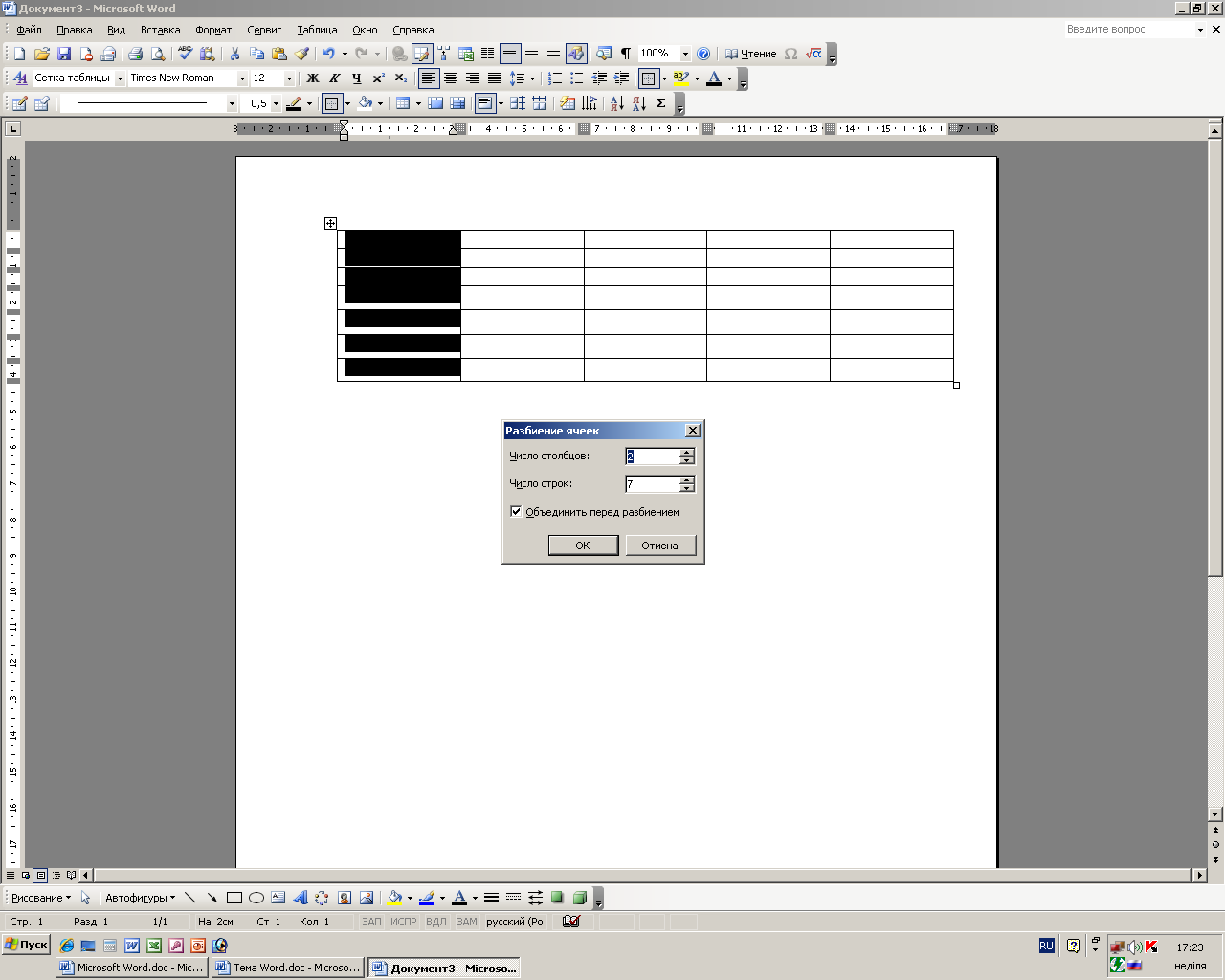Expand the line spacing dropdown arrow
Screen dimensions: 1225x980
532,78
